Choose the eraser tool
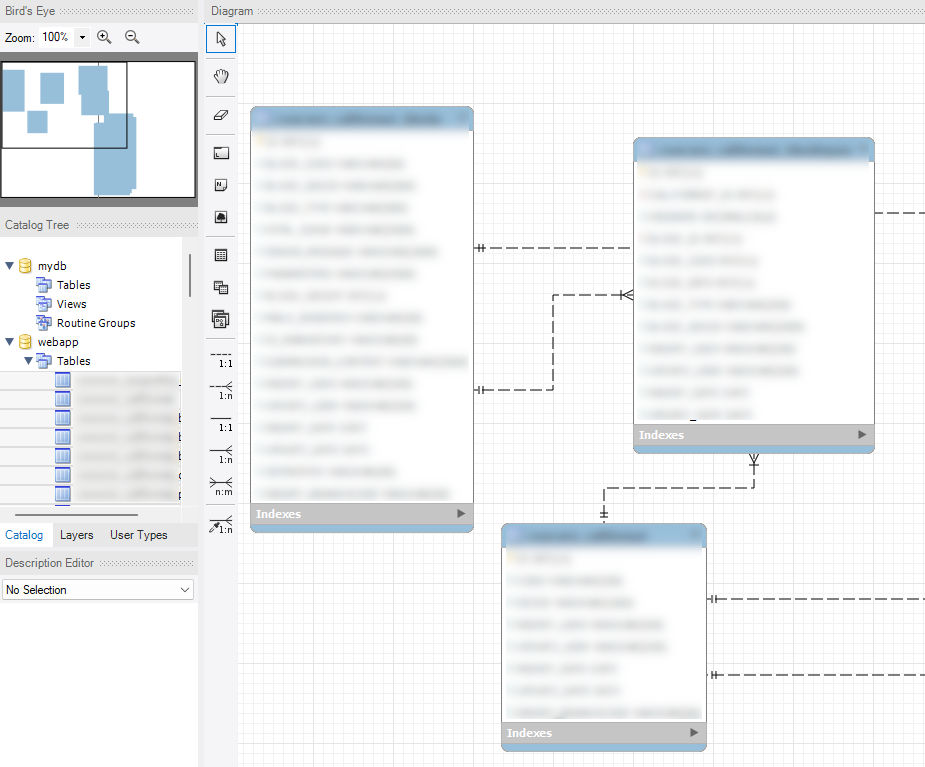925x767 pixels. pyautogui.click(x=221, y=115)
